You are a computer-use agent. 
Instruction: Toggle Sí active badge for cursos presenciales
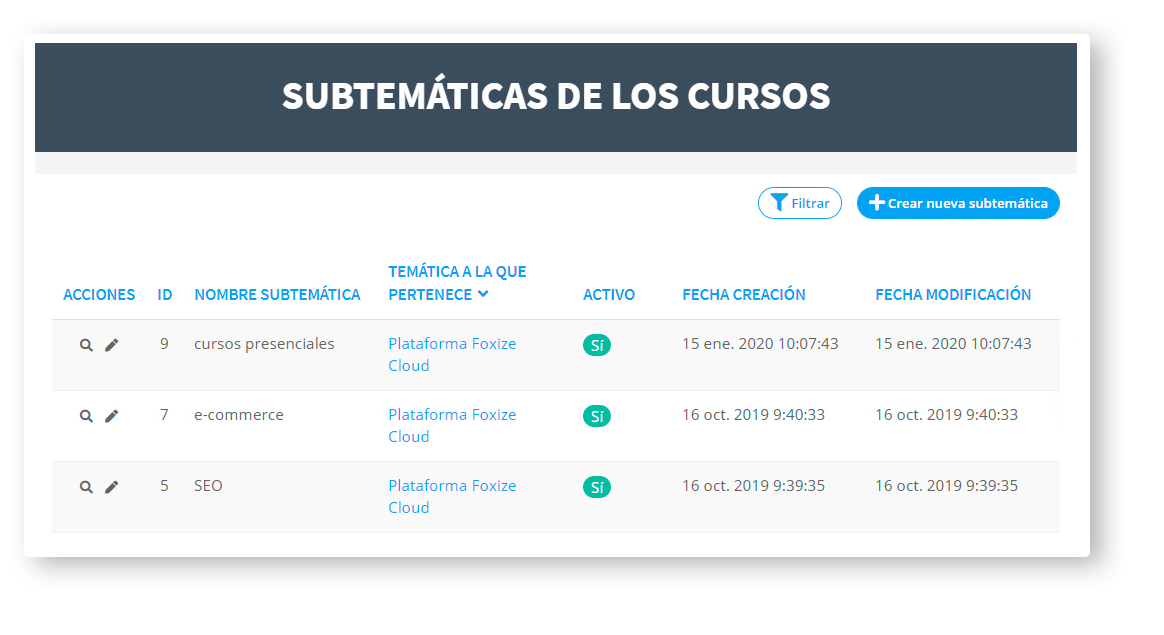pos(597,345)
